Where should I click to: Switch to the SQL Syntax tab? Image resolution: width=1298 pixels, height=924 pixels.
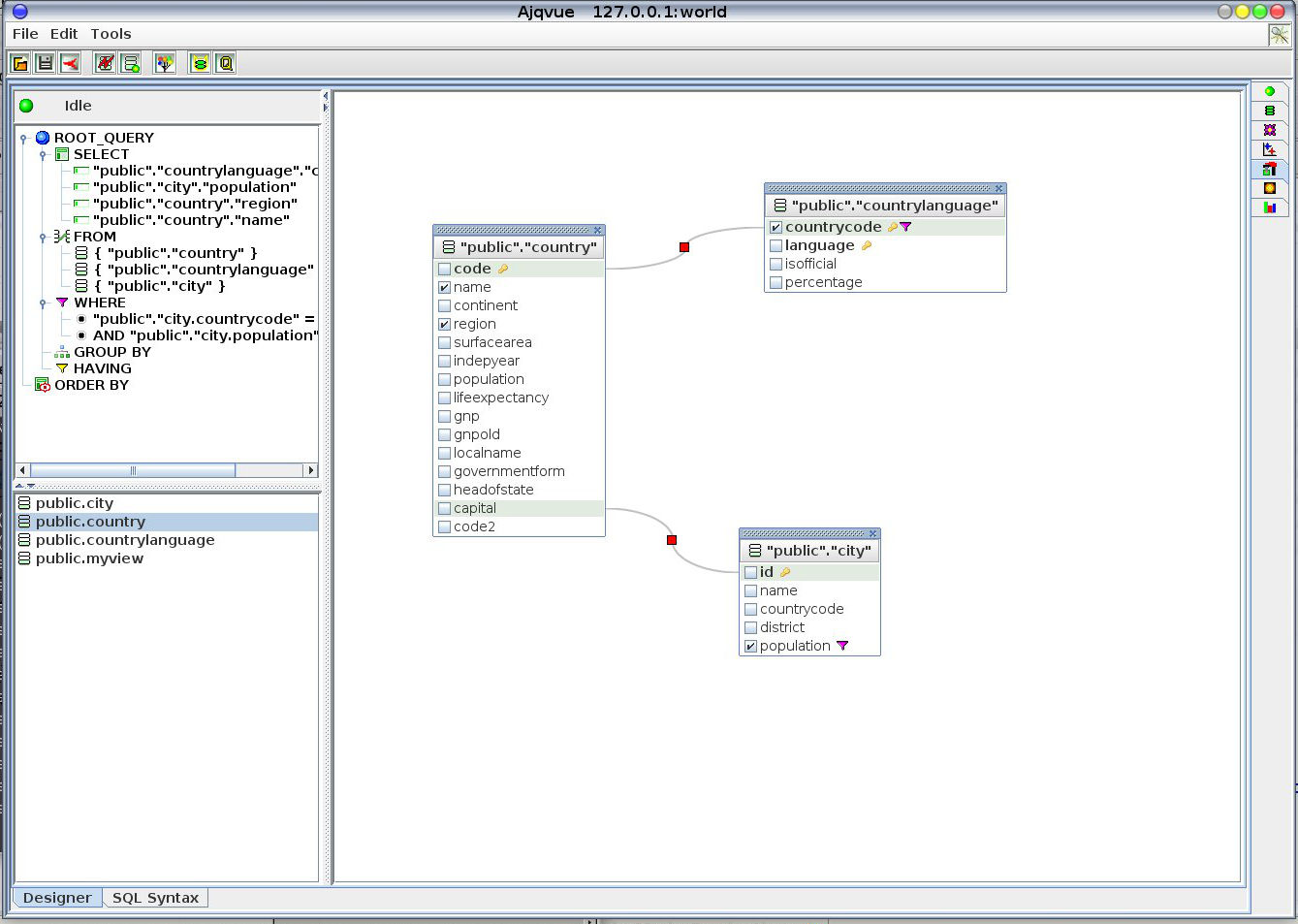point(155,898)
